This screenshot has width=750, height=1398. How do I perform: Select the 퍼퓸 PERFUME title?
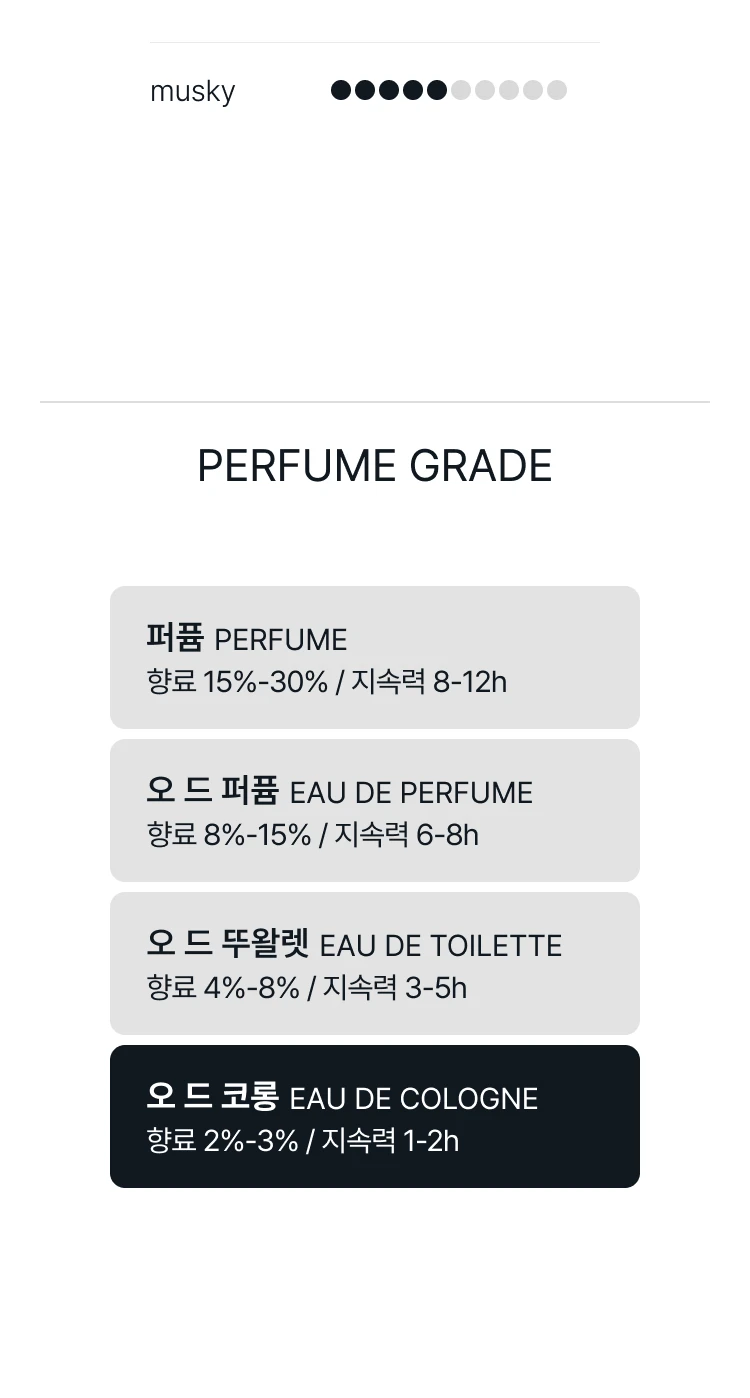point(247,638)
